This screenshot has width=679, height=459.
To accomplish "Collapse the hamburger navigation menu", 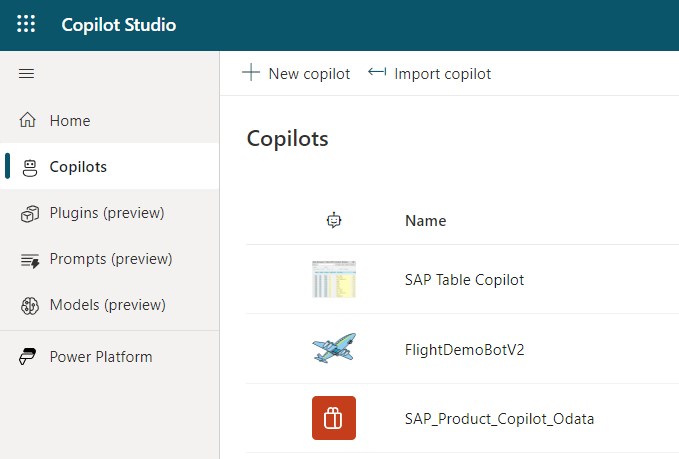I will point(27,74).
